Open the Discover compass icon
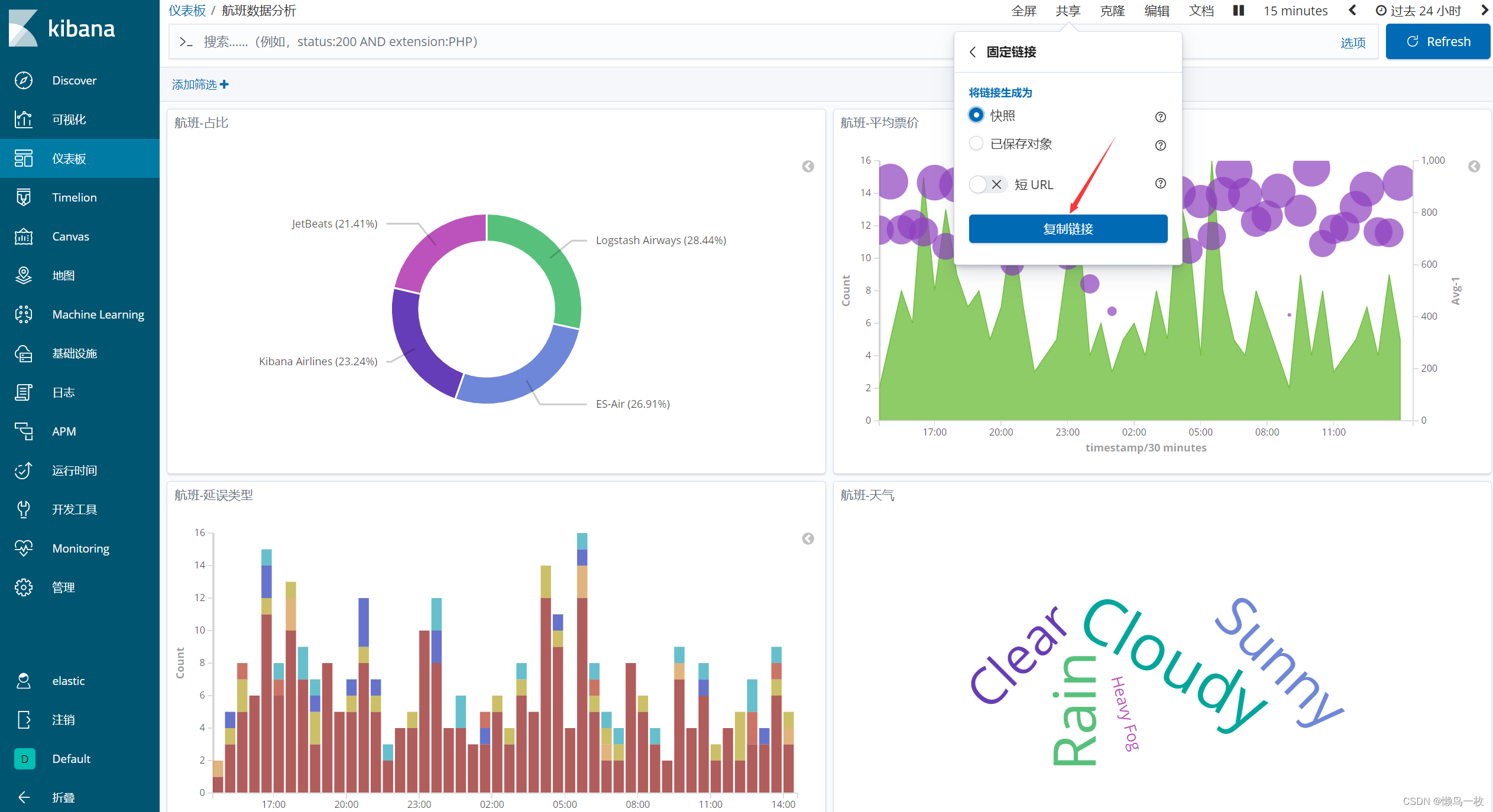The height and width of the screenshot is (812, 1493). click(24, 80)
